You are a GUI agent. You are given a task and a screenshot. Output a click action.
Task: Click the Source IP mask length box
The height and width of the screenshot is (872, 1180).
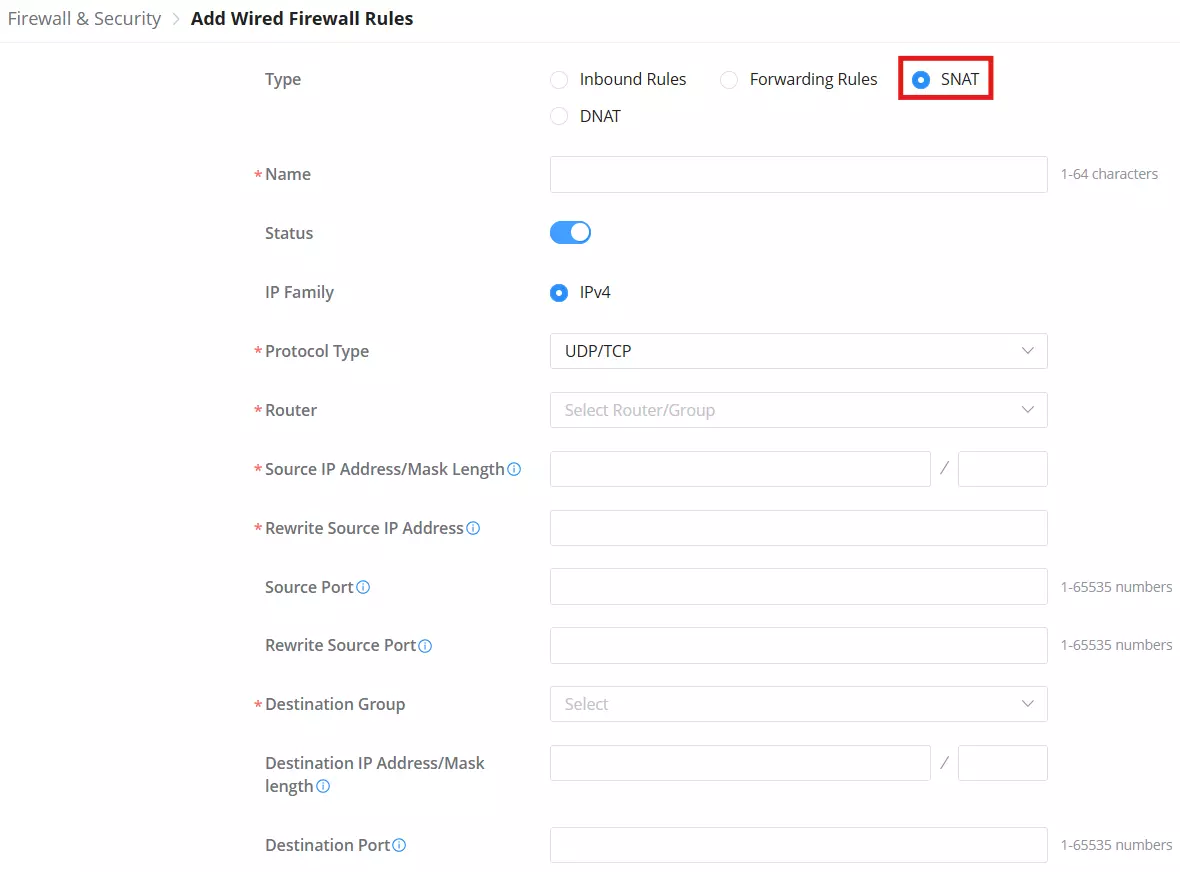[1002, 469]
